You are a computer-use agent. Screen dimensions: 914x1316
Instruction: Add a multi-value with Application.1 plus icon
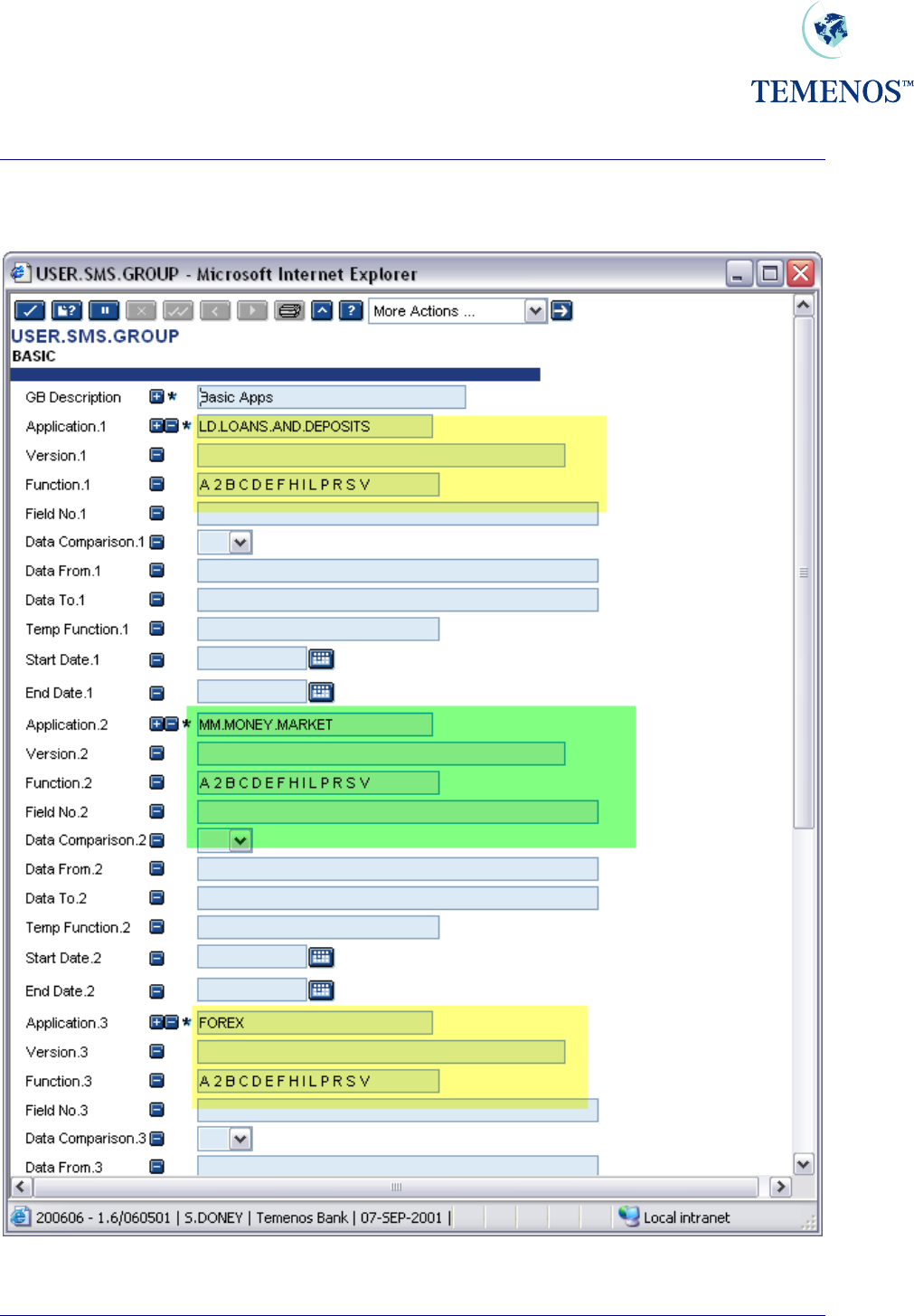coord(156,425)
